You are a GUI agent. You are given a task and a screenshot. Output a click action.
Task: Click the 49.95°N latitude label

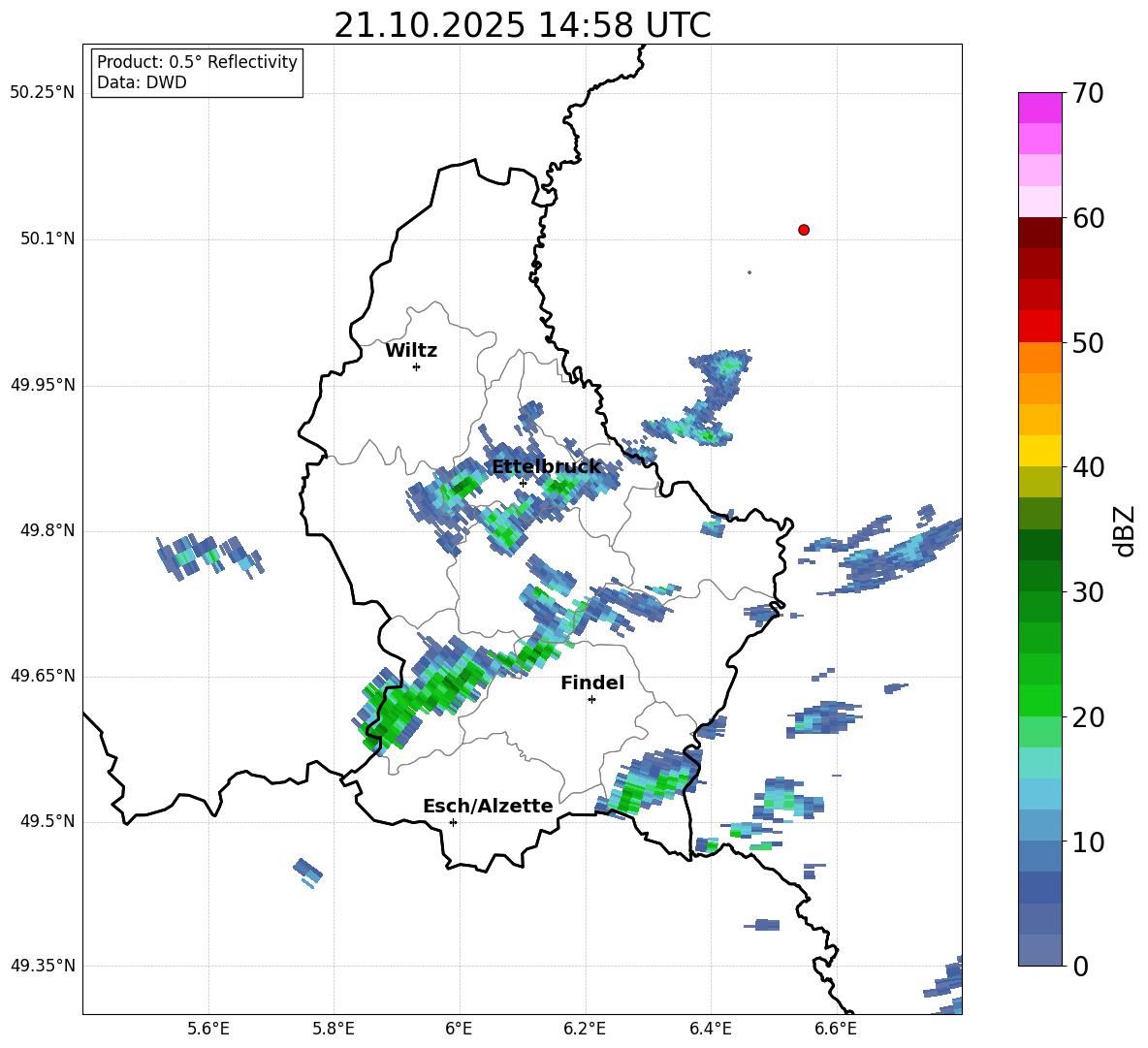coord(43,385)
